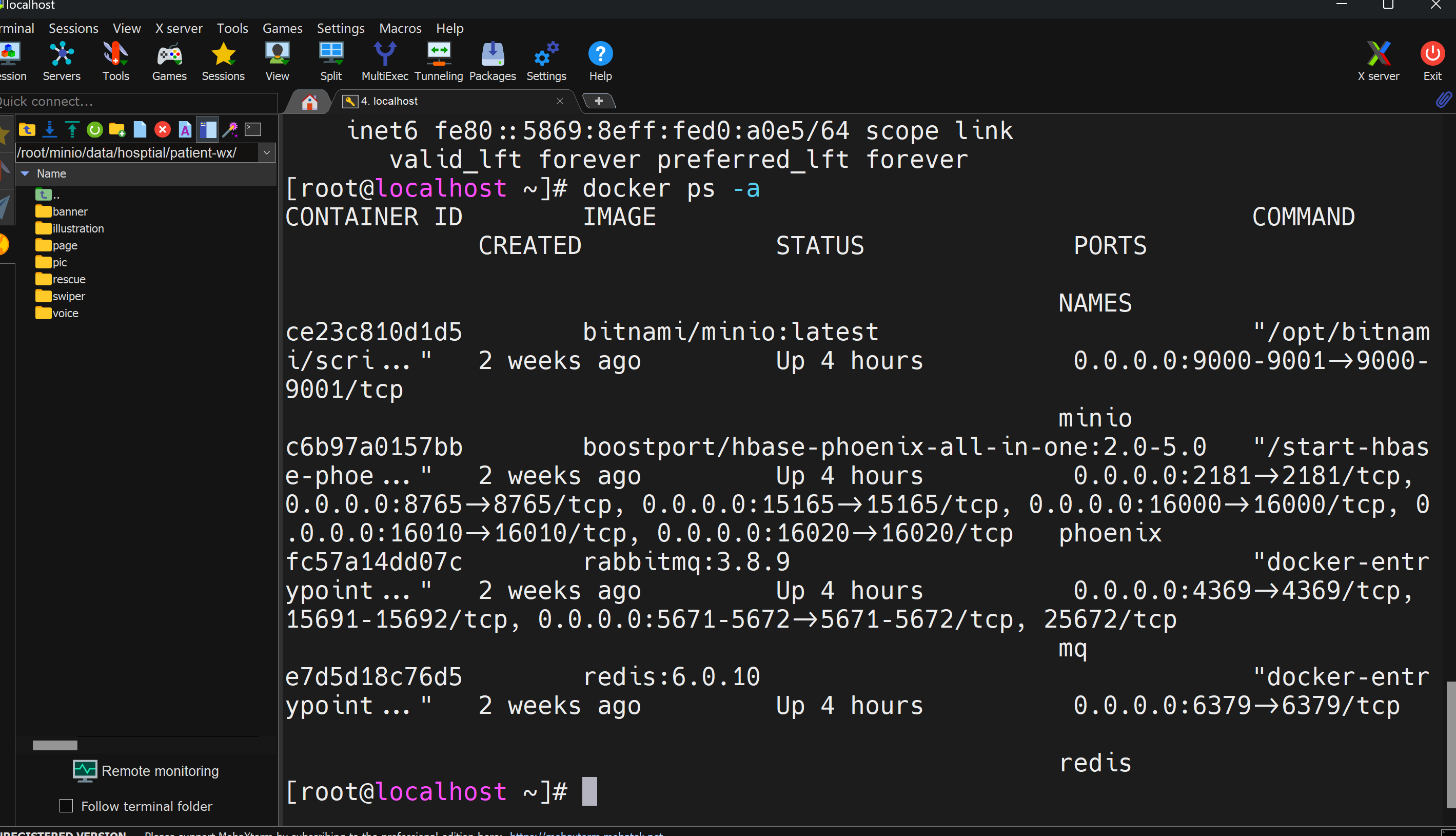Viewport: 1456px width, 836px height.
Task: Open the Macros menu
Action: pyautogui.click(x=401, y=28)
